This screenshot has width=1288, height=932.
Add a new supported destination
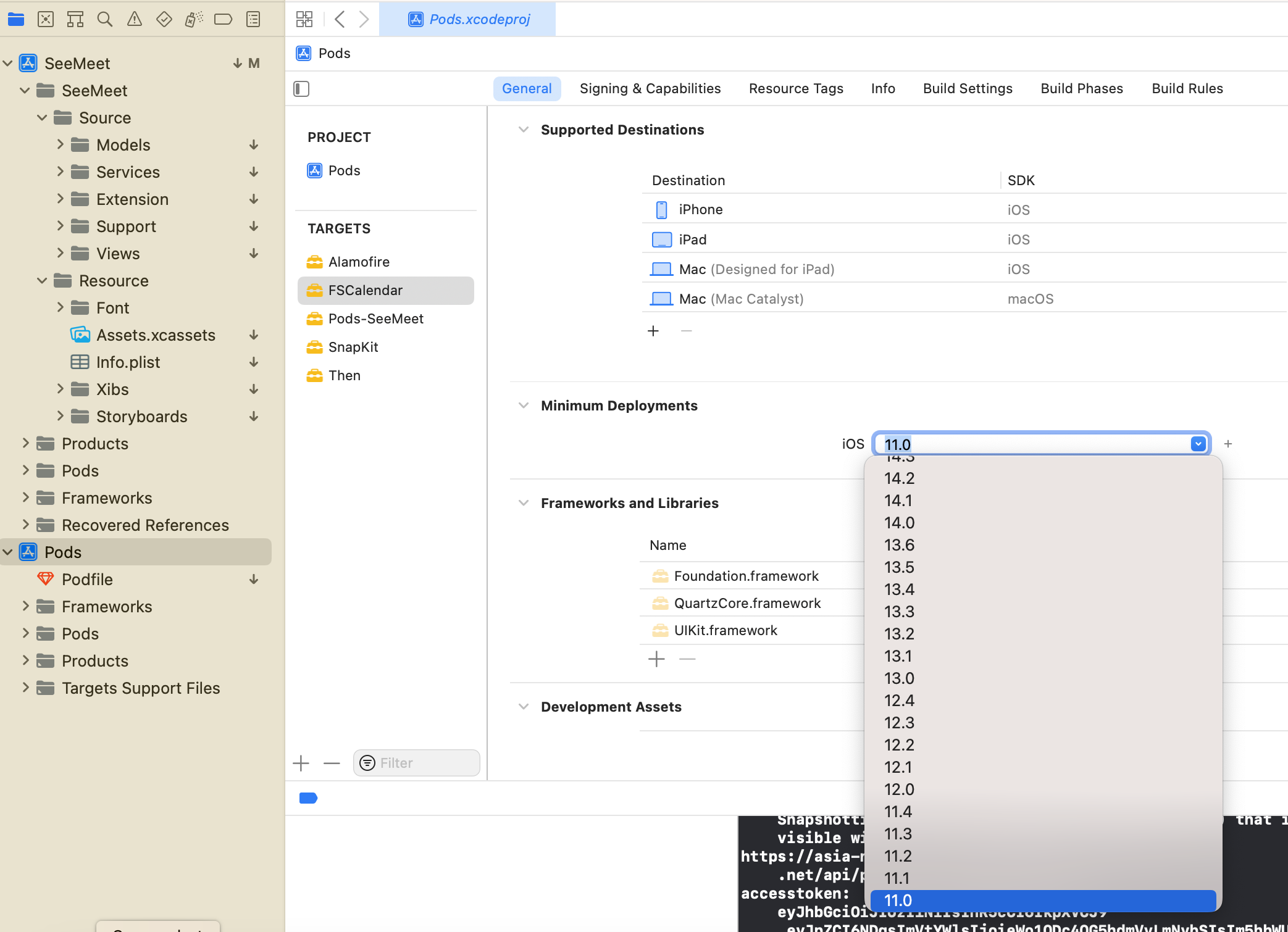click(x=653, y=331)
